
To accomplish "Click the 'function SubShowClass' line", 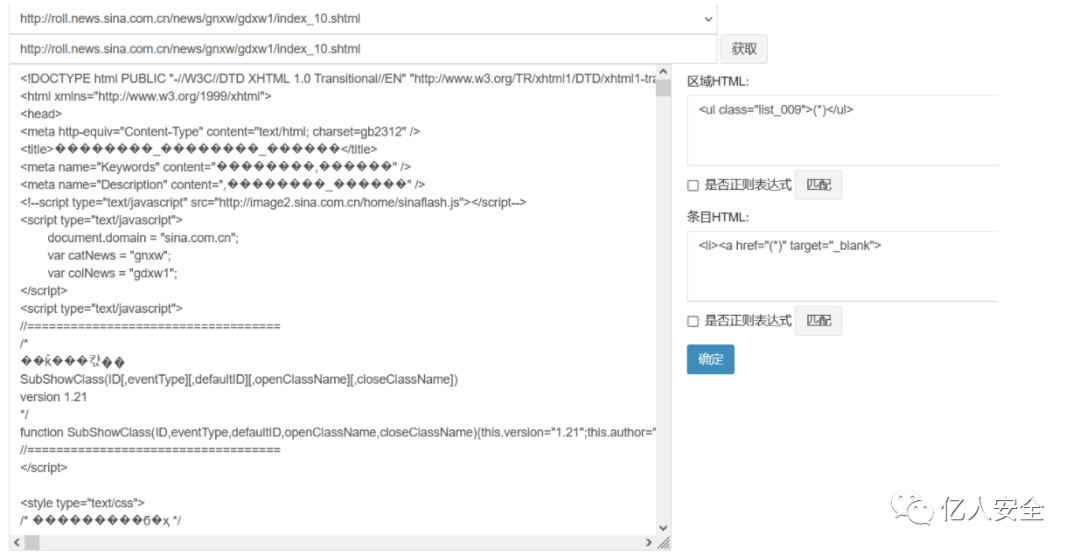I will point(338,432).
